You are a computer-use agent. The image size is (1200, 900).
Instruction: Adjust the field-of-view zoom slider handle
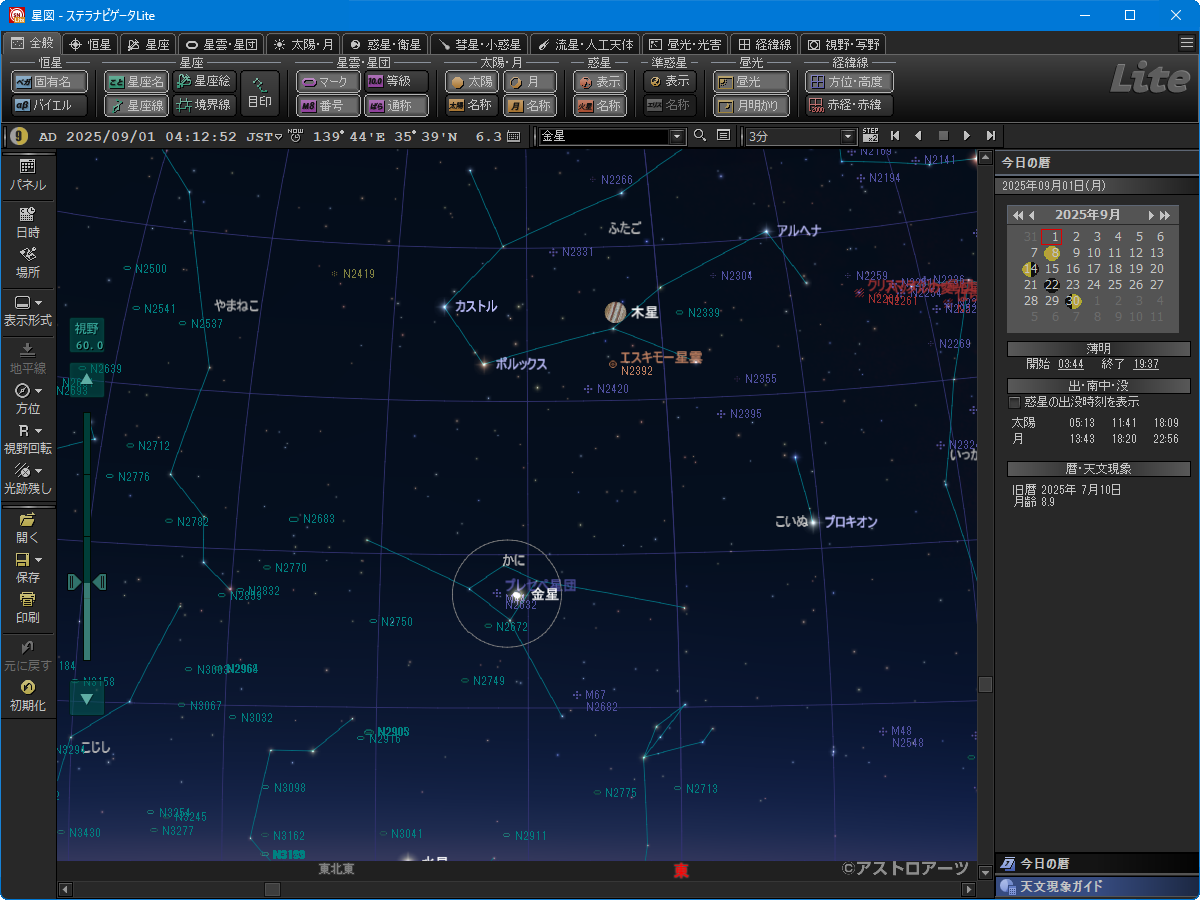86,582
